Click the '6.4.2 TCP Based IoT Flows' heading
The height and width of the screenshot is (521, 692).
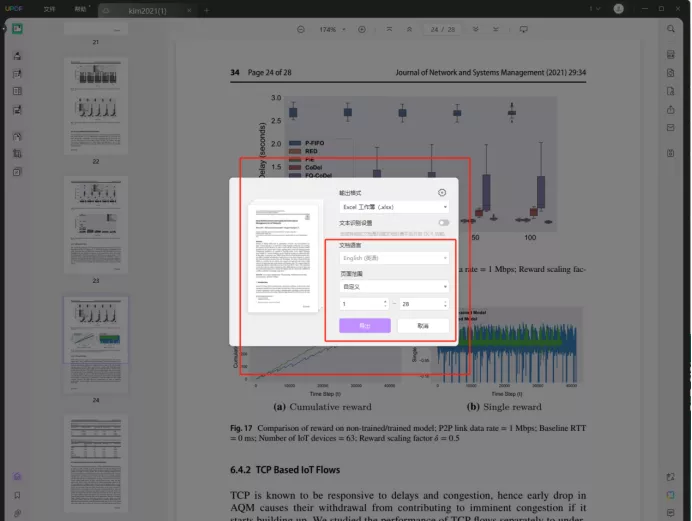click(285, 470)
